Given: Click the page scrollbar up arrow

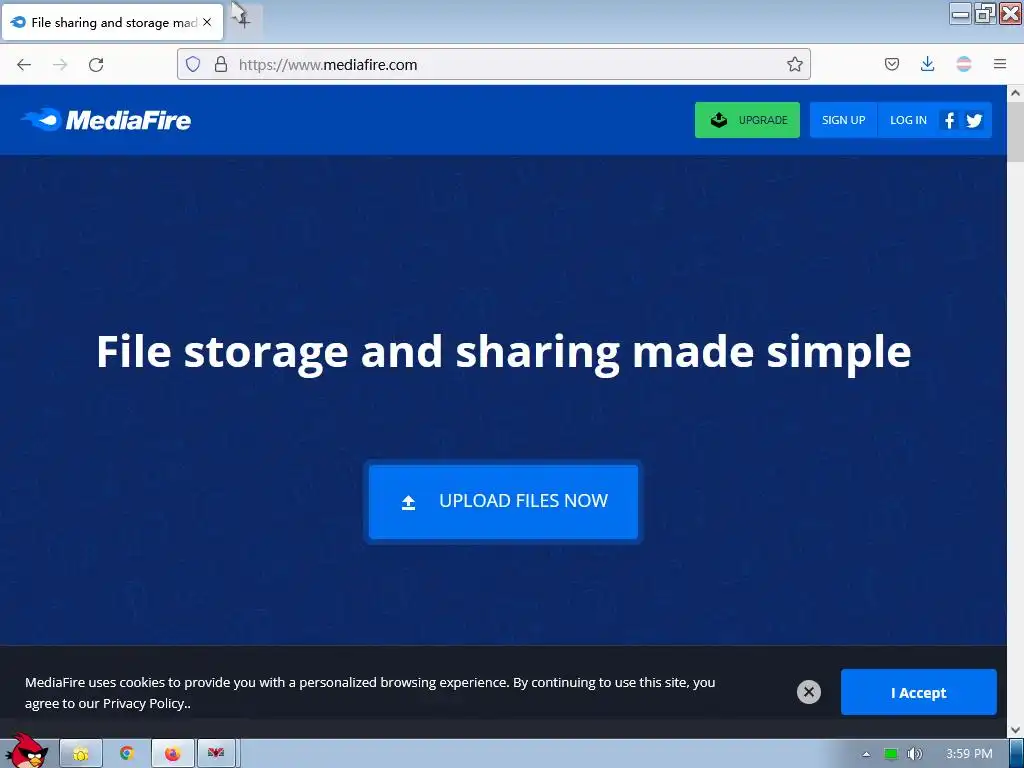Looking at the screenshot, I should 1016,93.
